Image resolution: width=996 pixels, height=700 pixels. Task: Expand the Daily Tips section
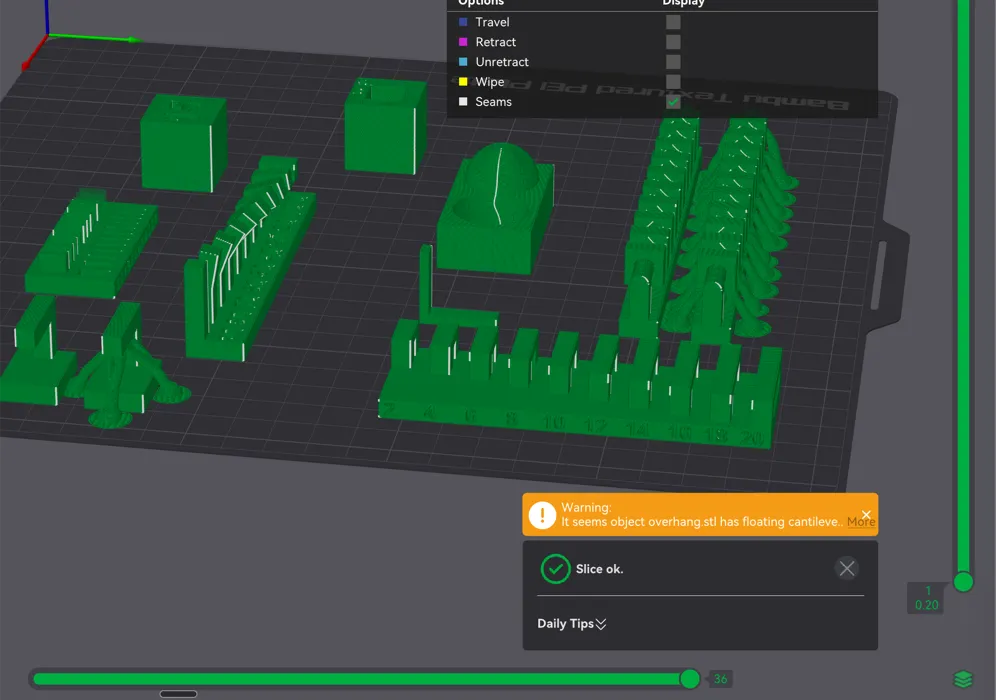[571, 623]
